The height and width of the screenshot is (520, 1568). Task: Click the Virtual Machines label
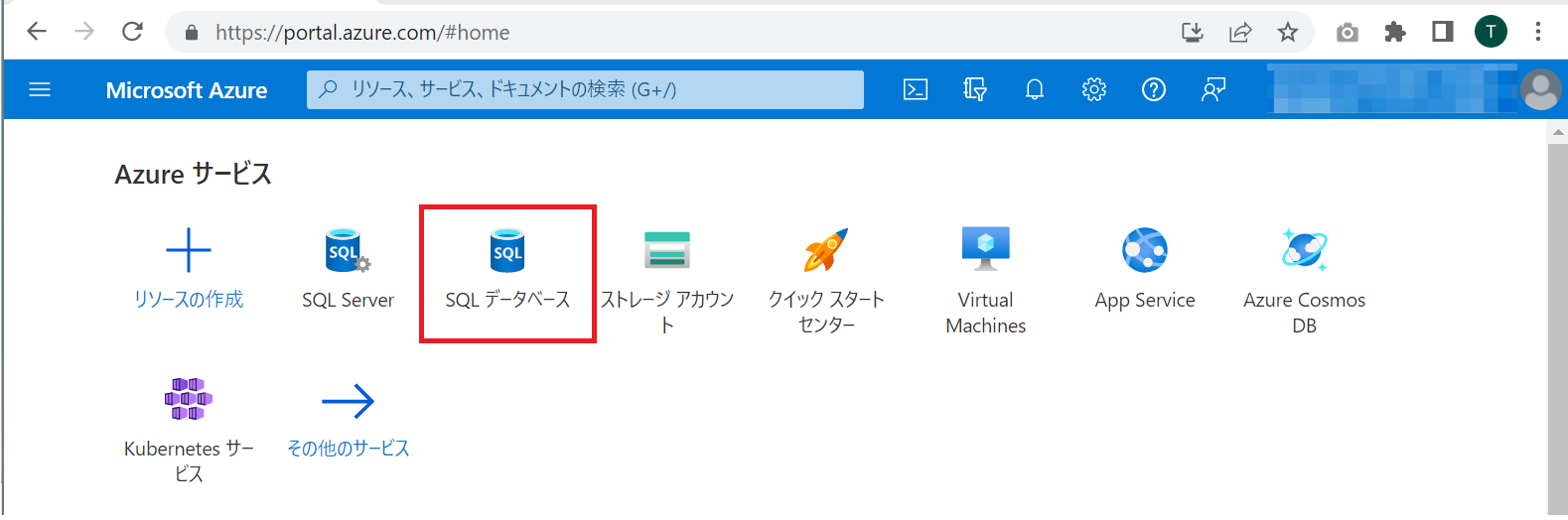986,313
